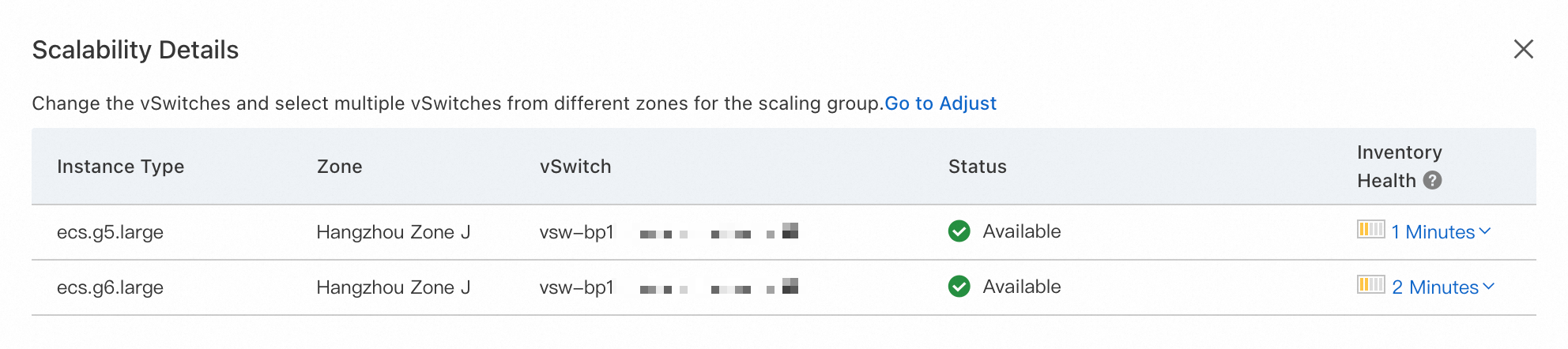Close the Scalability Details dialog

pyautogui.click(x=1523, y=49)
